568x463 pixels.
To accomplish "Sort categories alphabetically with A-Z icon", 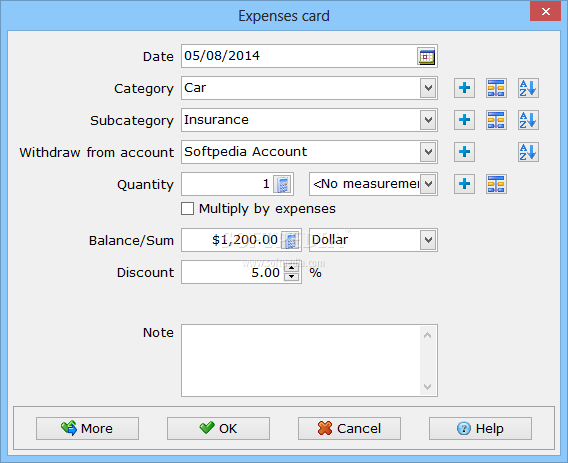I will [528, 88].
